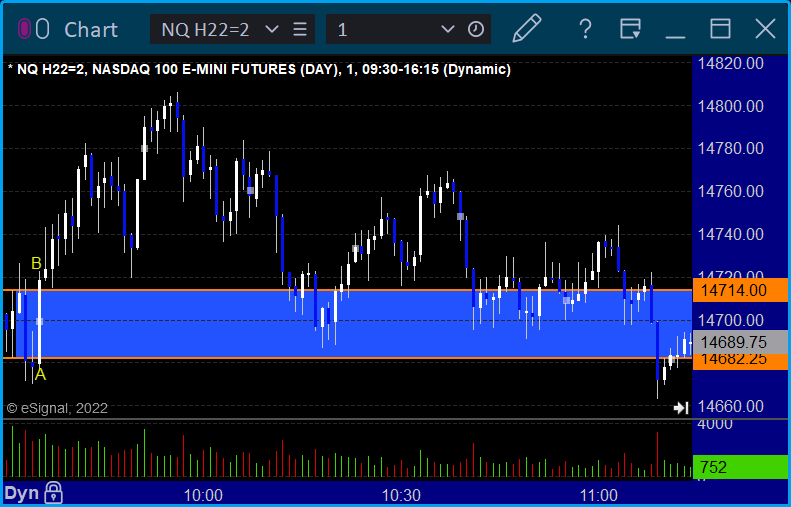Click the 14800.00 price axis label

pos(730,106)
